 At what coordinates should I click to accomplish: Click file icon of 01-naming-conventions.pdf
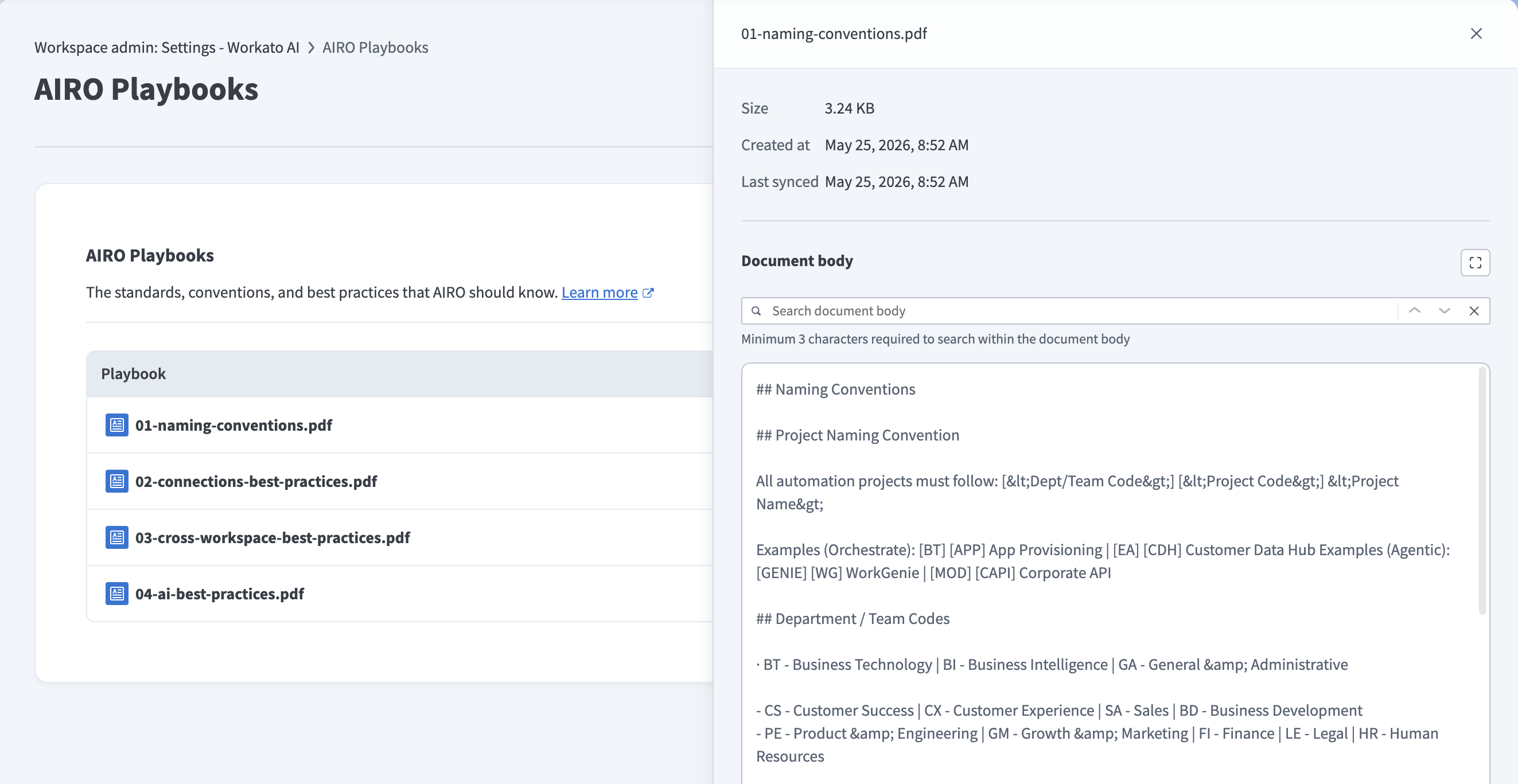pyautogui.click(x=116, y=425)
